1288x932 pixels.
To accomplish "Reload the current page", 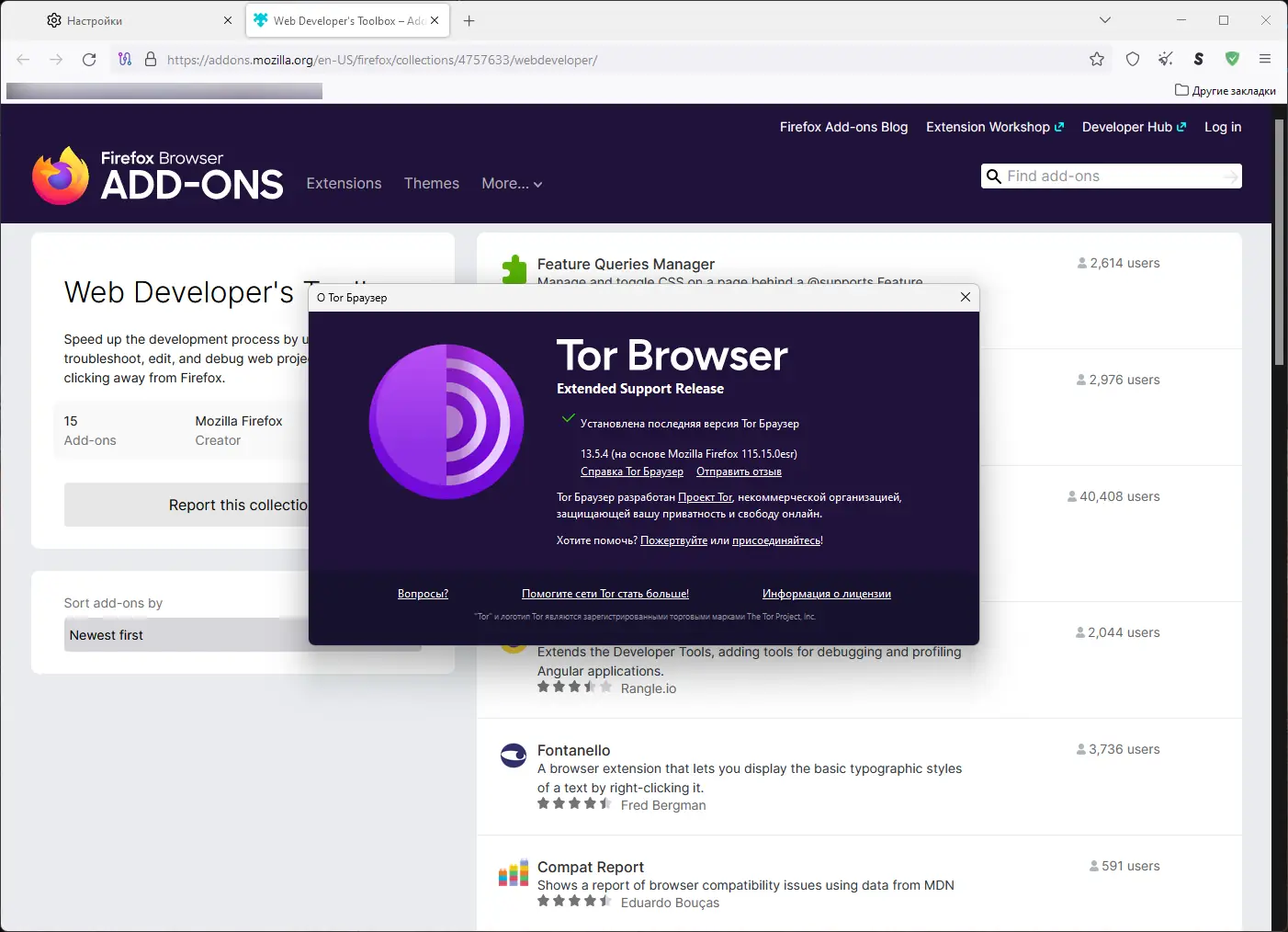I will (x=89, y=60).
